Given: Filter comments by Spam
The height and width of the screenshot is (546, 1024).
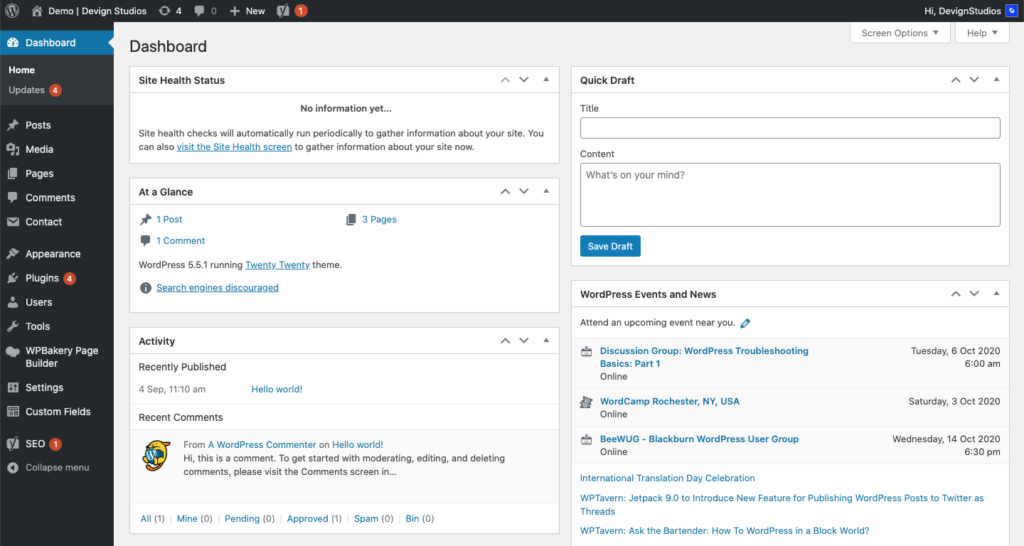Looking at the screenshot, I should [x=366, y=519].
